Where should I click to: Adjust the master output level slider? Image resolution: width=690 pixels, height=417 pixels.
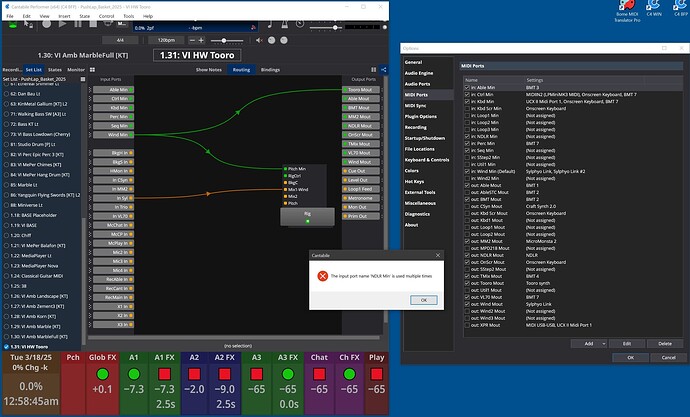click(327, 27)
